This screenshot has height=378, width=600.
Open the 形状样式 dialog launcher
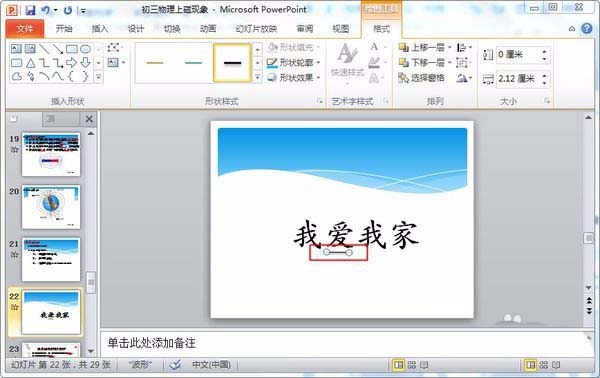coord(319,101)
